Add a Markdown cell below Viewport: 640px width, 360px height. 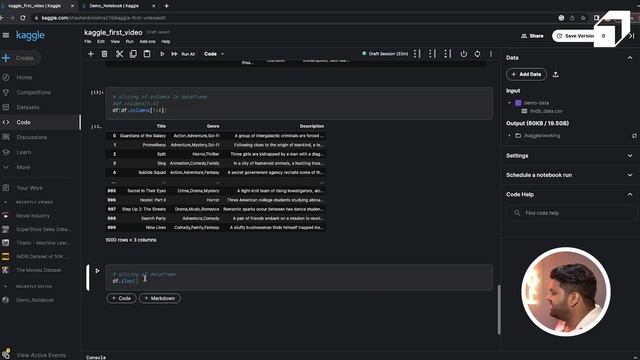point(160,298)
